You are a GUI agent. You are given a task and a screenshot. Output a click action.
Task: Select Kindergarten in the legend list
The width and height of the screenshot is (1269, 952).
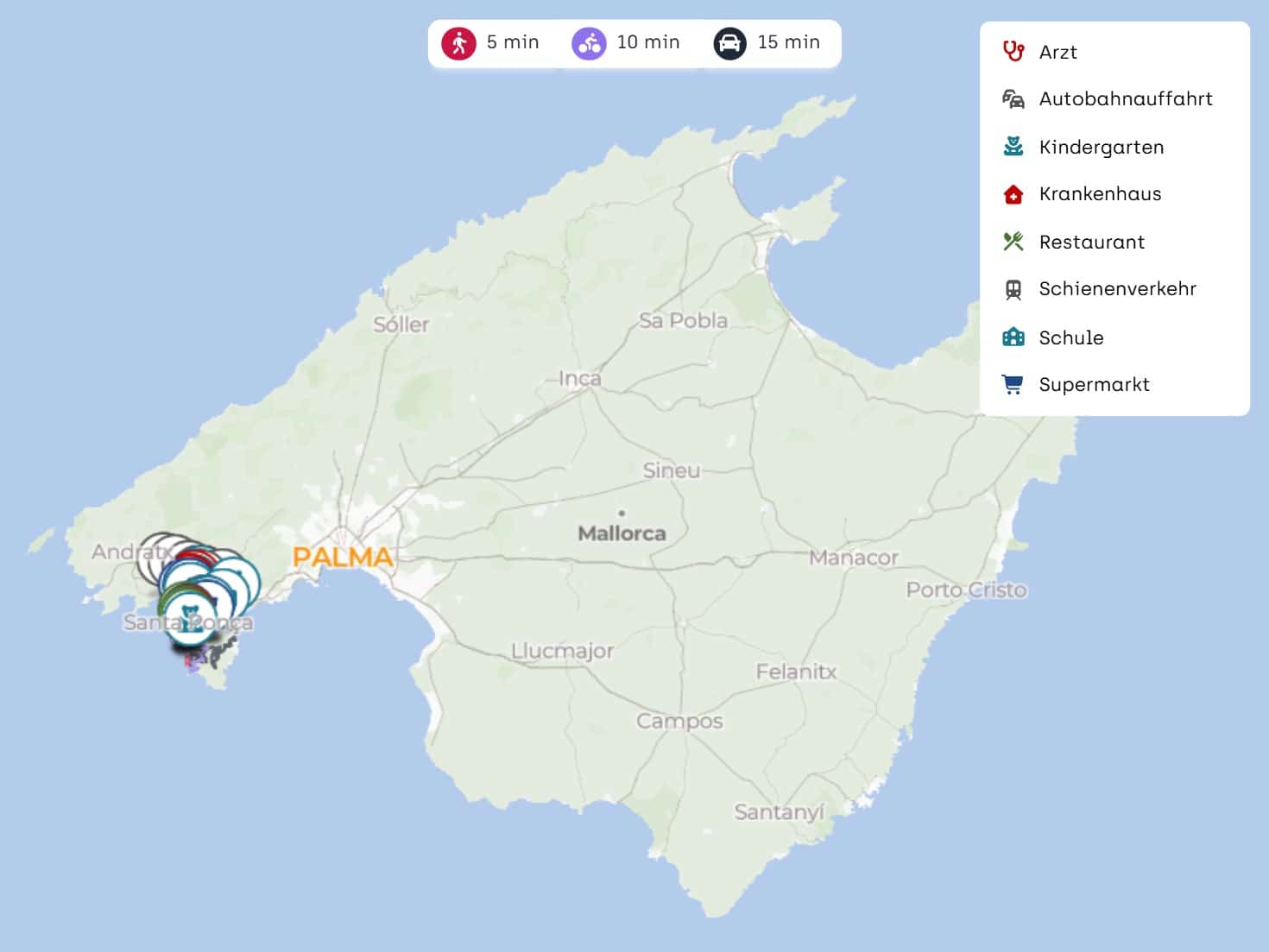[1101, 148]
